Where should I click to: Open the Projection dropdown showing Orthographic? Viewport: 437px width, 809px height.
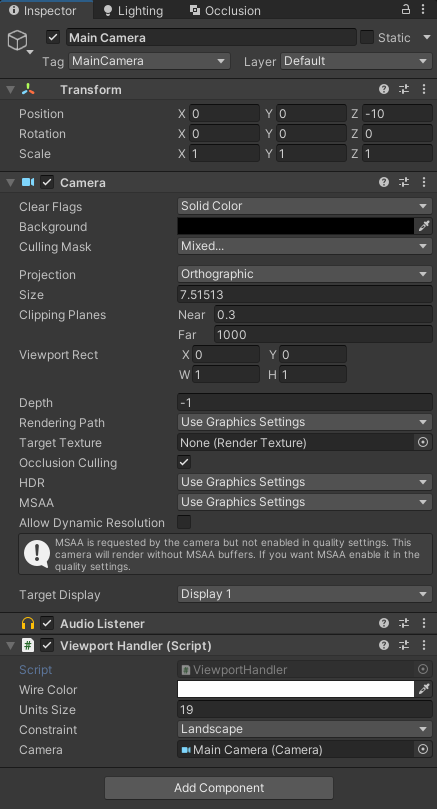point(304,274)
